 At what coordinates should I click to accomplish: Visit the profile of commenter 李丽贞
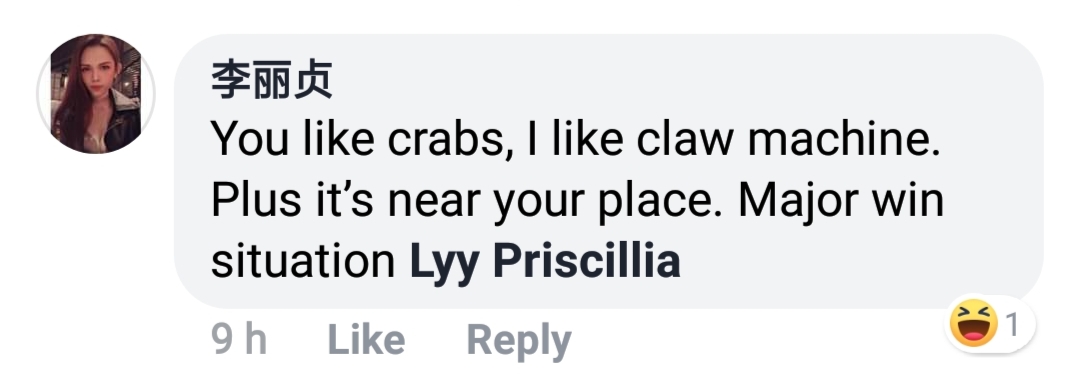coord(271,80)
